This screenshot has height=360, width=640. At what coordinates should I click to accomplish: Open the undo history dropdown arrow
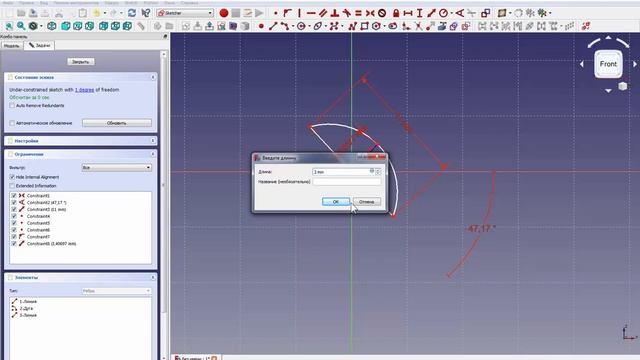pos(105,13)
